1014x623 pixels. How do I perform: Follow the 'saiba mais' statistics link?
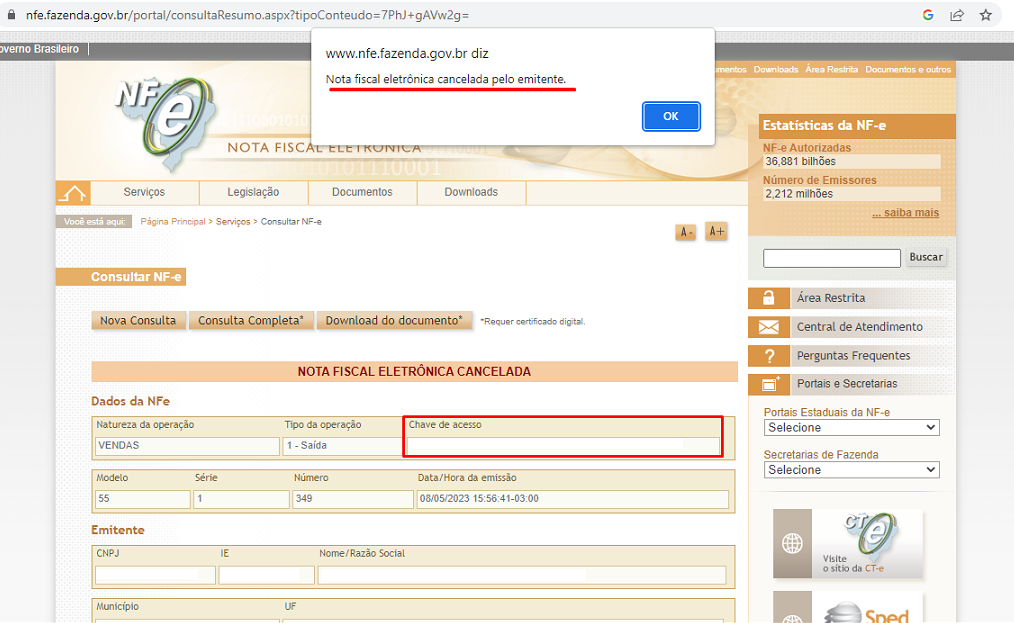pyautogui.click(x=905, y=213)
